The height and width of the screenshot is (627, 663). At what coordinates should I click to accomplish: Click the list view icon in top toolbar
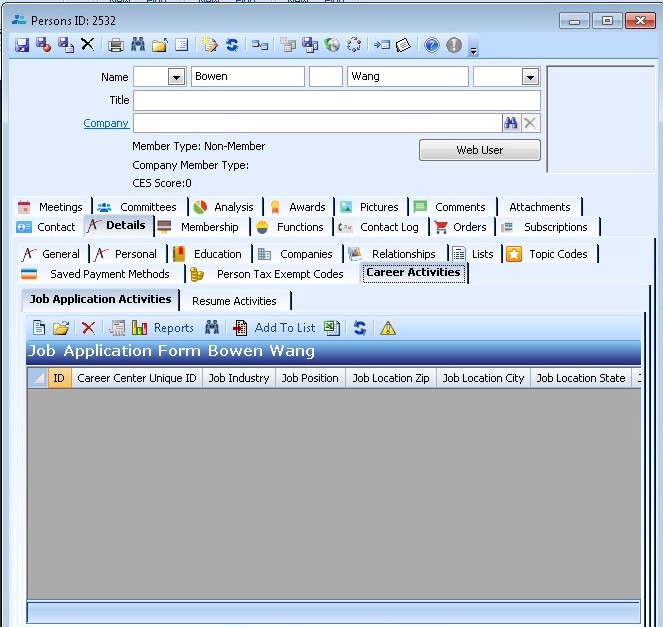click(181, 44)
